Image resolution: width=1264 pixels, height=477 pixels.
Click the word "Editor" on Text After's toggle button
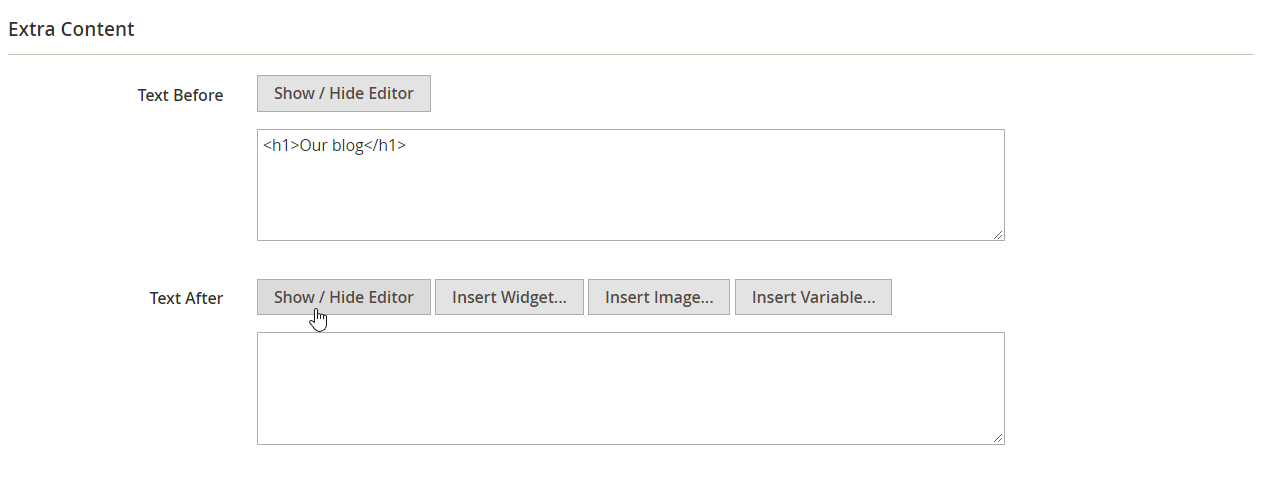[x=388, y=297]
